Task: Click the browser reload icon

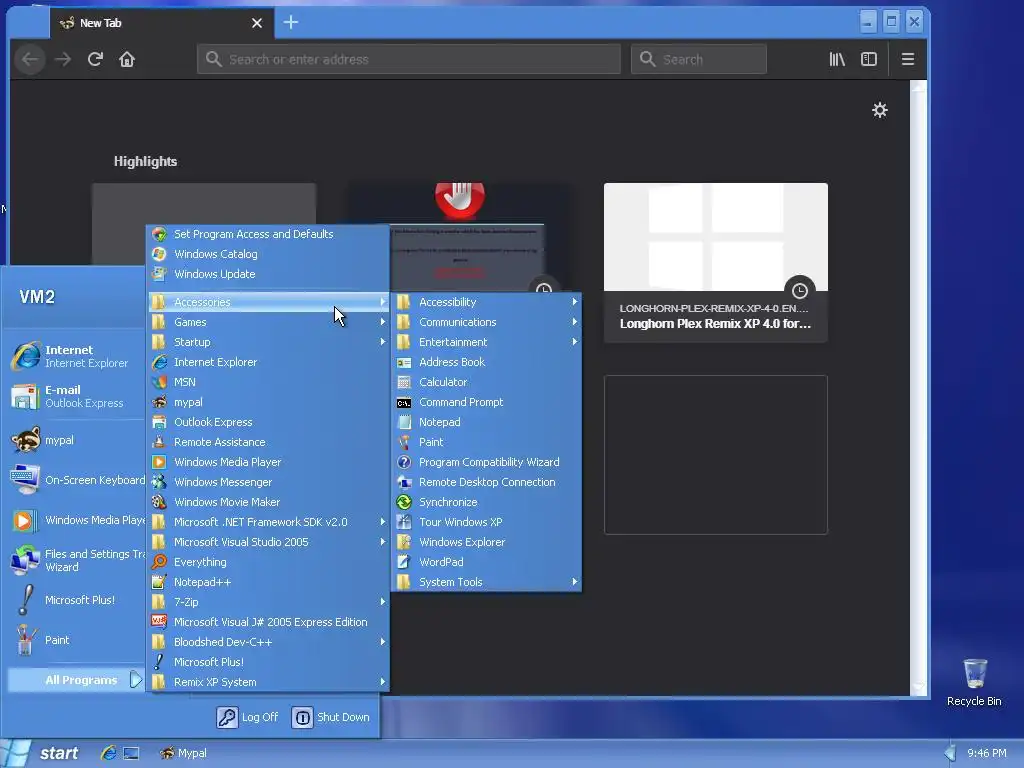Action: (95, 59)
